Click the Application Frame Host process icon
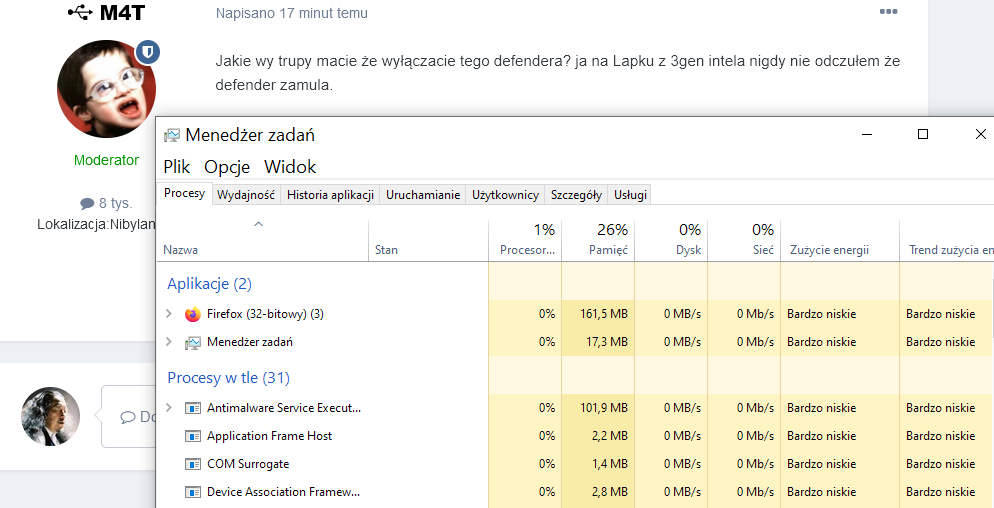Image resolution: width=994 pixels, height=508 pixels. click(193, 436)
